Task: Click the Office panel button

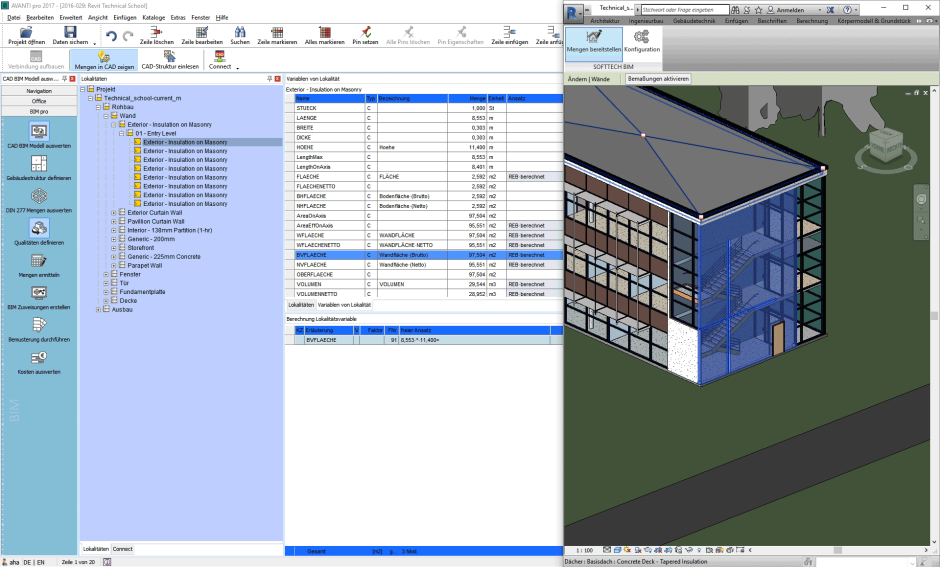Action: (x=39, y=101)
